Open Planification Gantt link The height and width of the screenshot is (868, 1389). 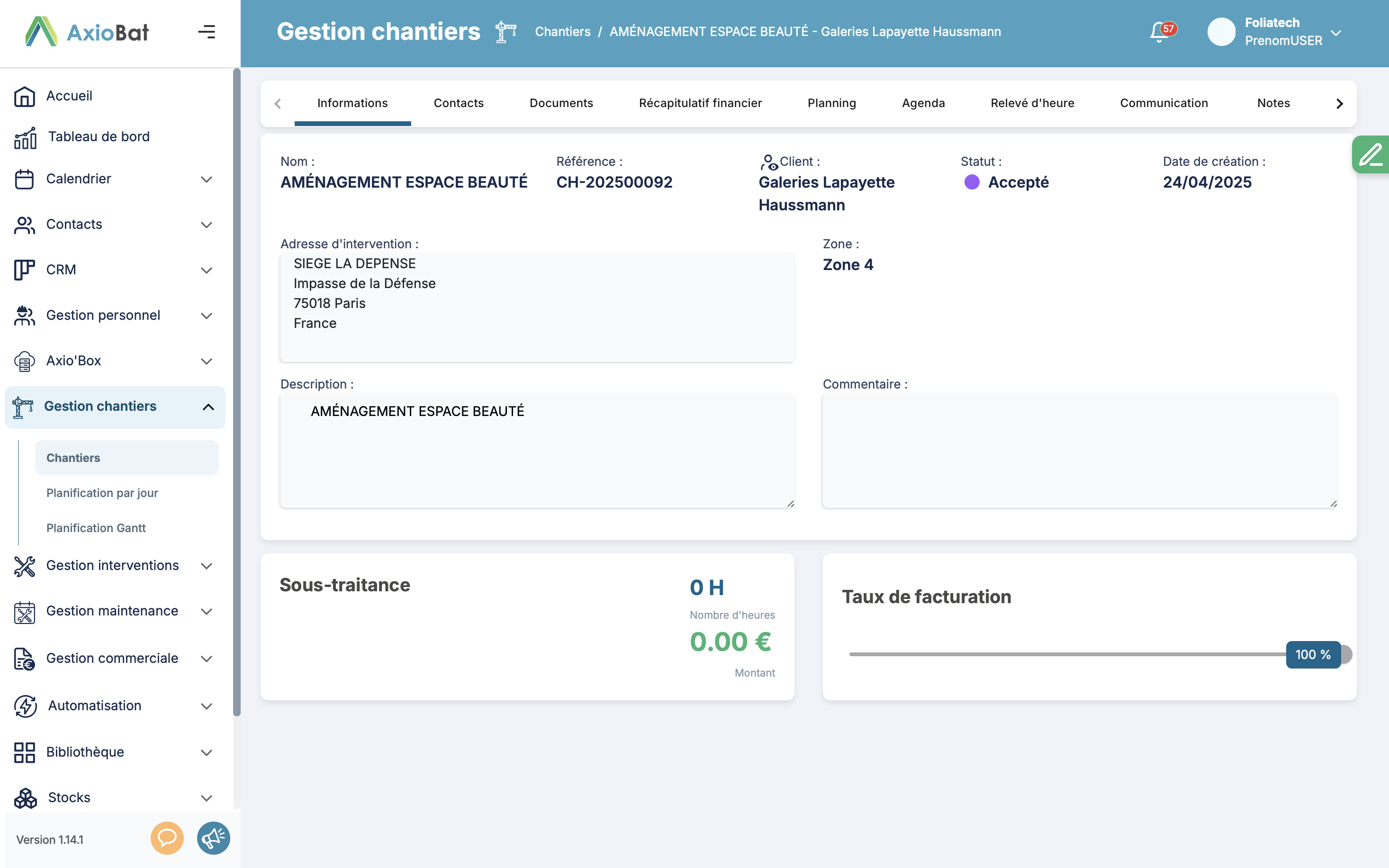(96, 527)
